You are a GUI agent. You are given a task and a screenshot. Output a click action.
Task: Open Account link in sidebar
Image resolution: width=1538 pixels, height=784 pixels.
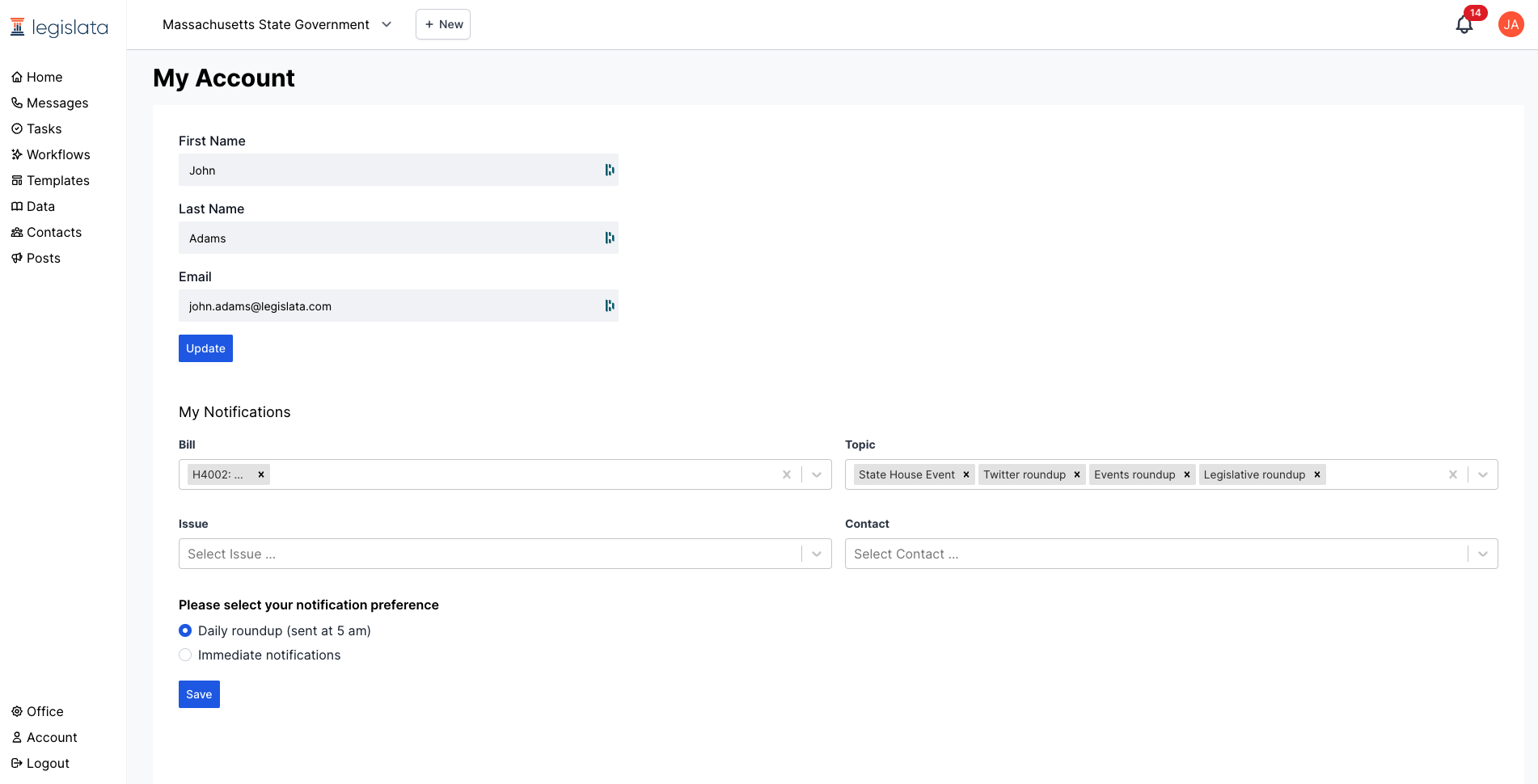(x=44, y=737)
